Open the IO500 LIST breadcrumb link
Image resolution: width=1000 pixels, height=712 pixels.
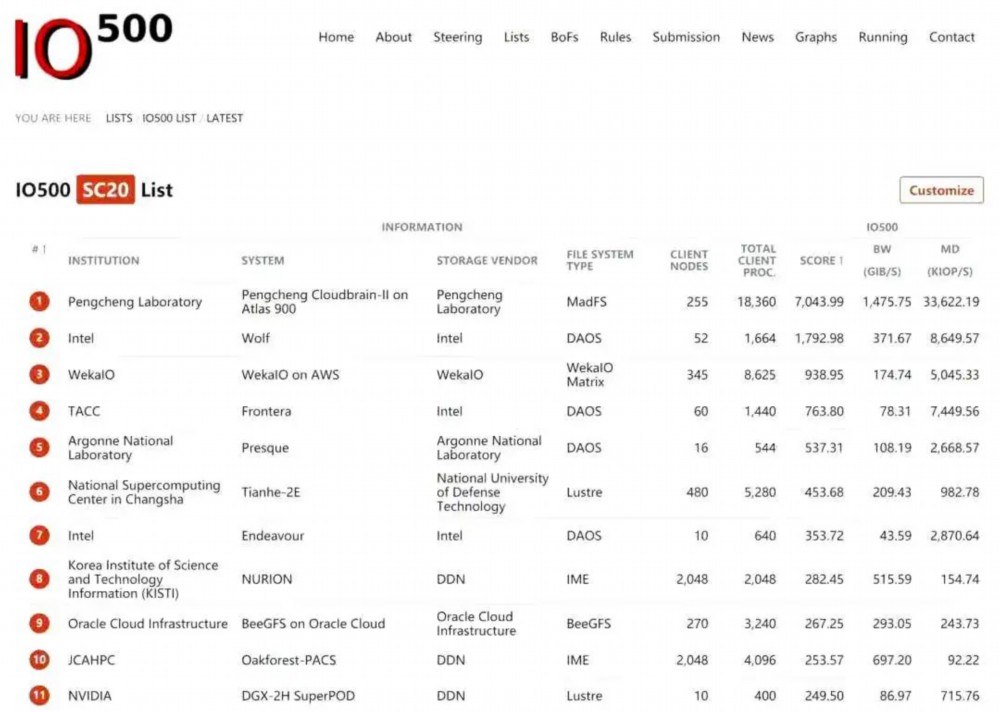point(169,118)
